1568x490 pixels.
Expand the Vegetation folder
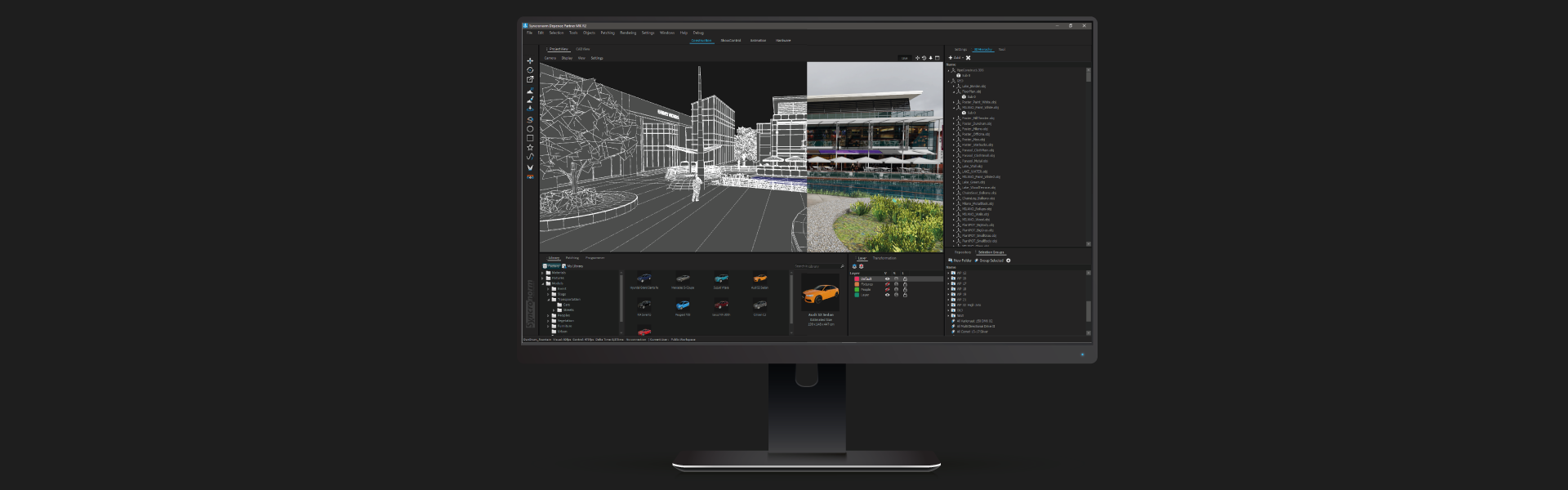(548, 320)
